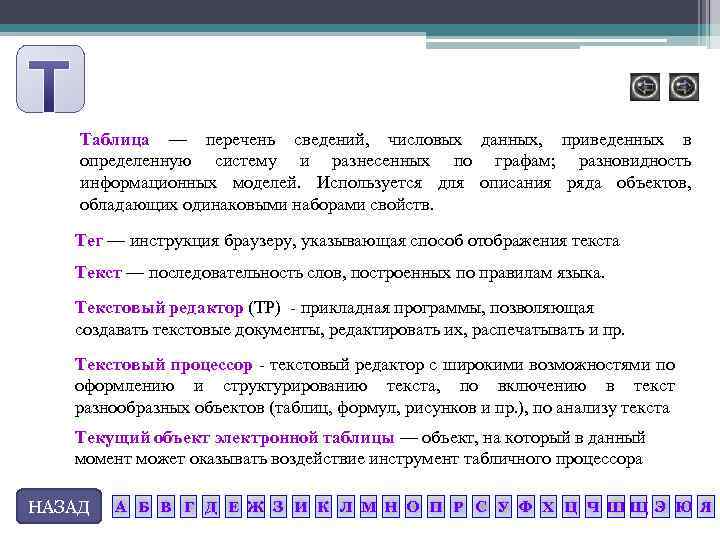The image size is (720, 540).
Task: Select letter Ф in alphabet index
Action: [x=526, y=506]
